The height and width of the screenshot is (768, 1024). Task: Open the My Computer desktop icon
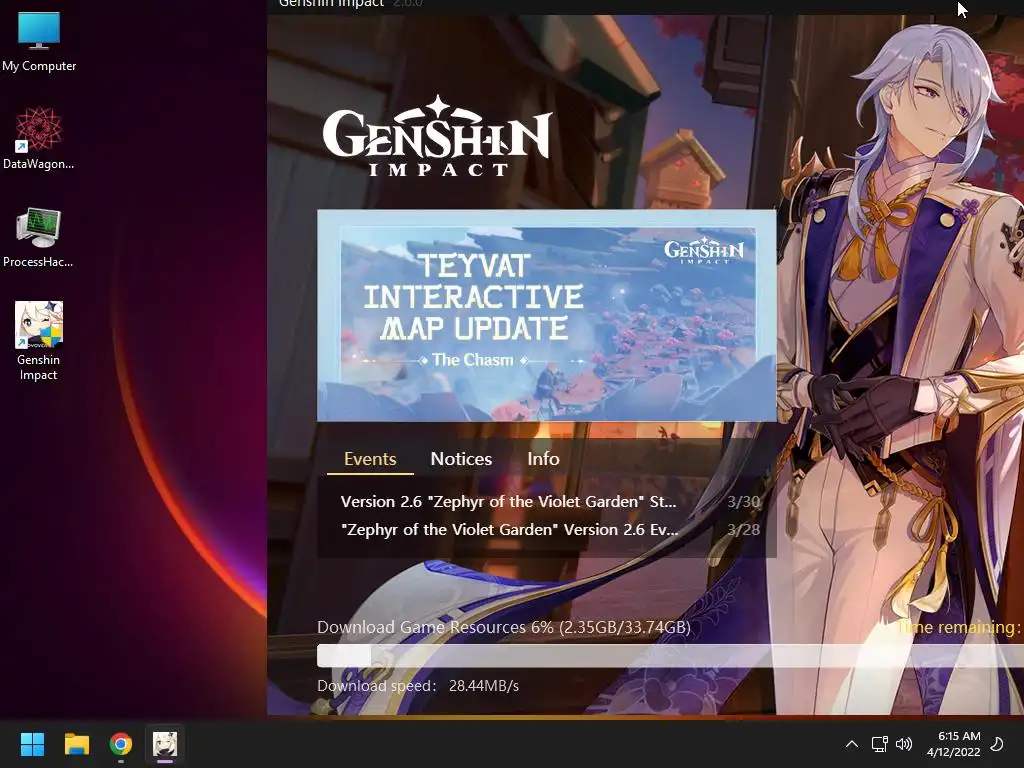click(x=39, y=40)
